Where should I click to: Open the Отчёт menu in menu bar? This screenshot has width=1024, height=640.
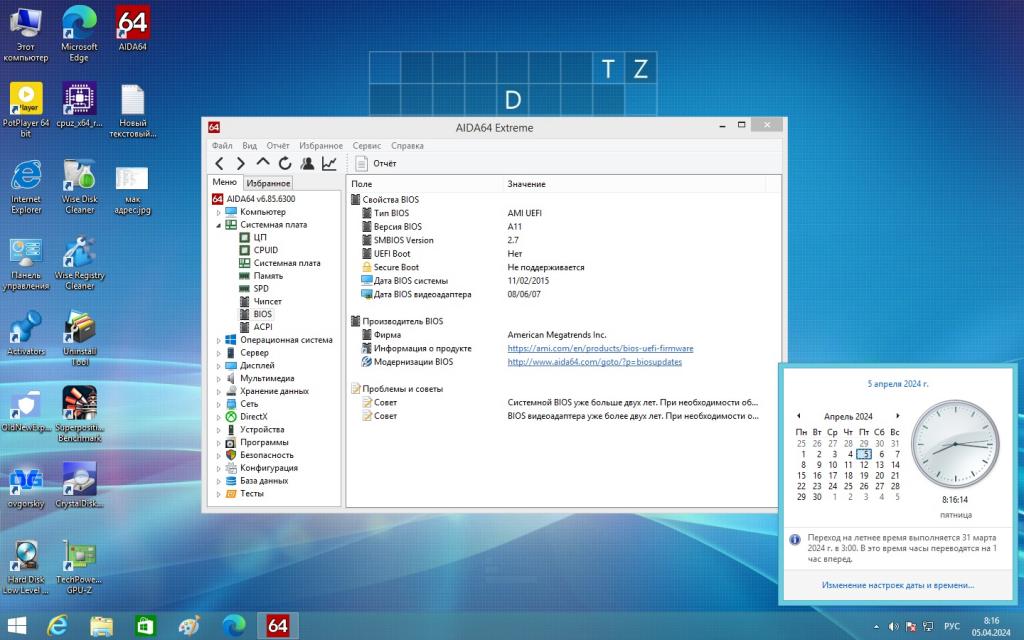click(278, 146)
